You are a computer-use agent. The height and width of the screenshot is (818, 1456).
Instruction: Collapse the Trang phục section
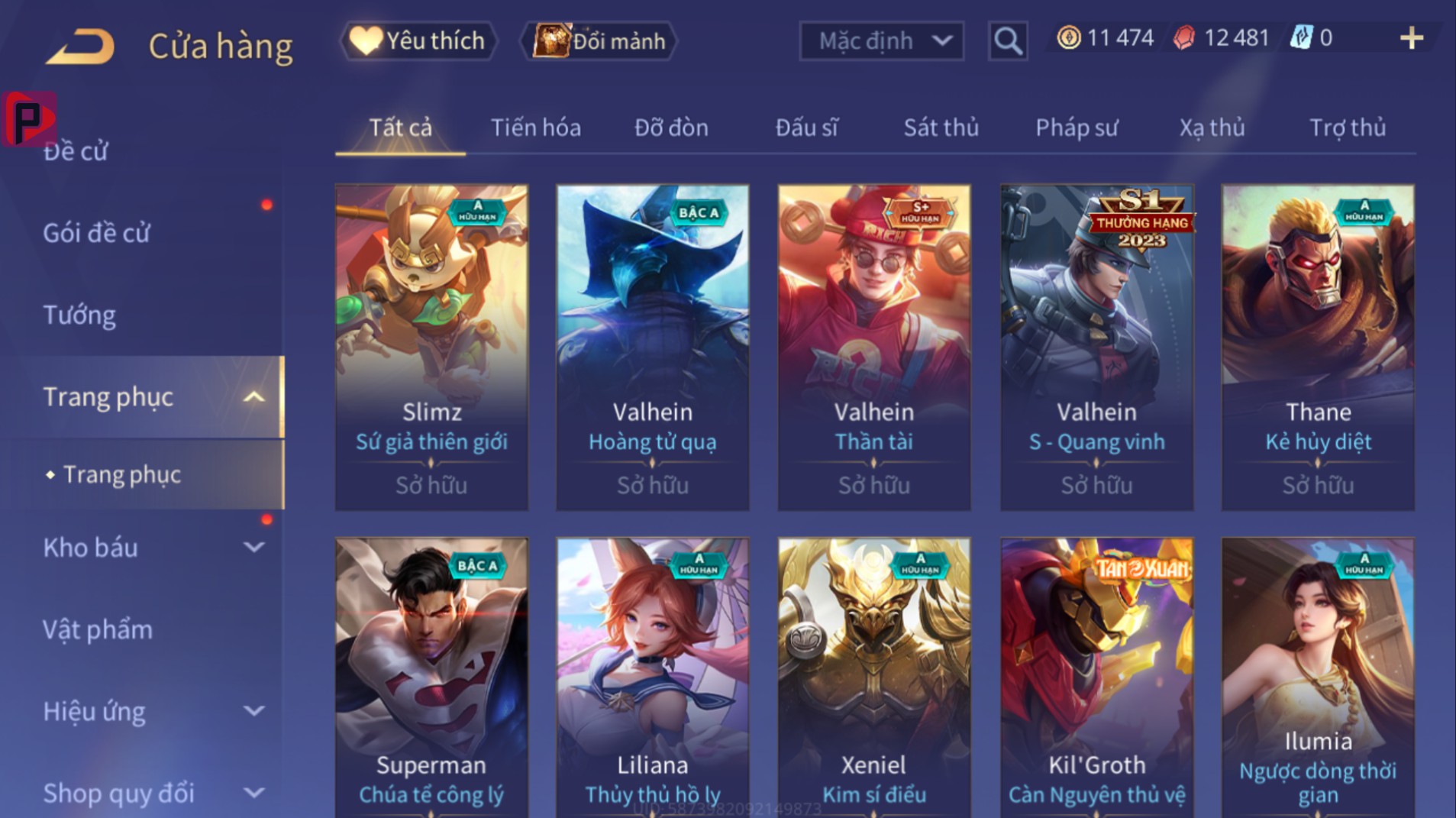[253, 397]
